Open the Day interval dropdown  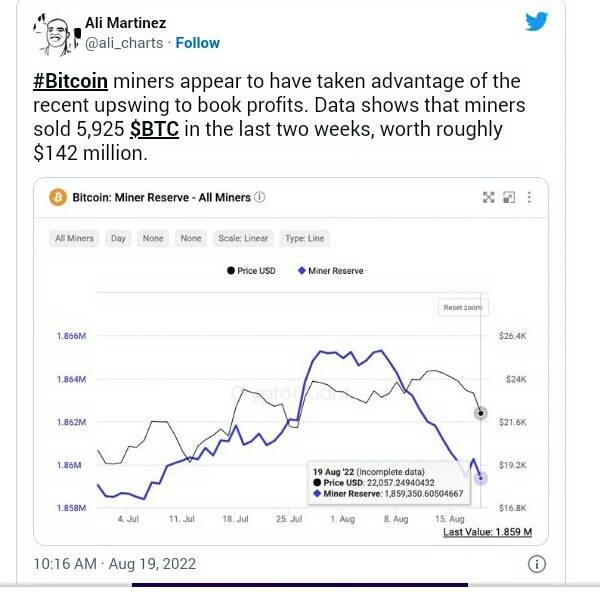118,238
